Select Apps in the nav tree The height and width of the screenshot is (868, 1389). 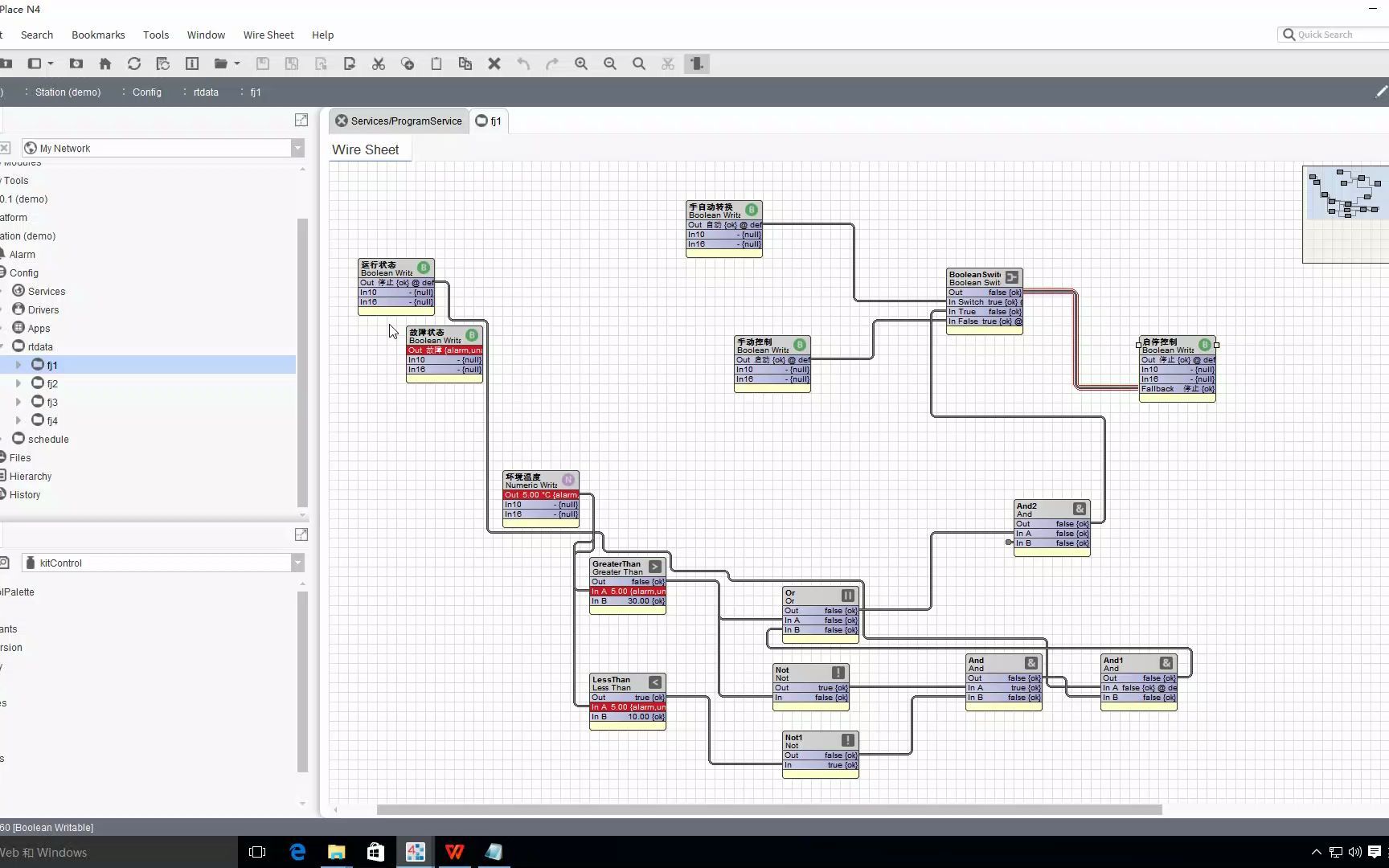pos(39,328)
